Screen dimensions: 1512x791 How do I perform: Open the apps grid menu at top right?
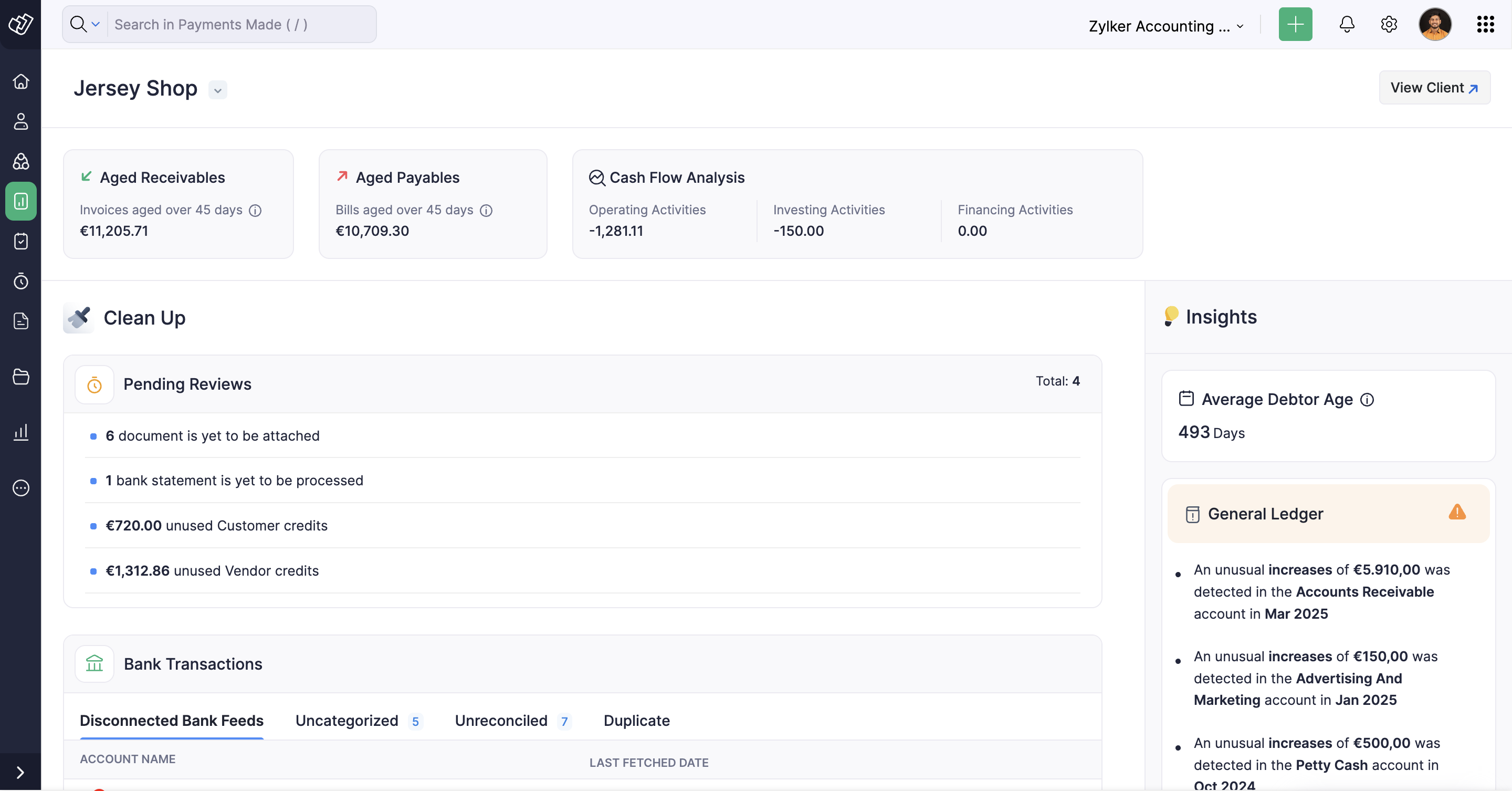(x=1486, y=24)
